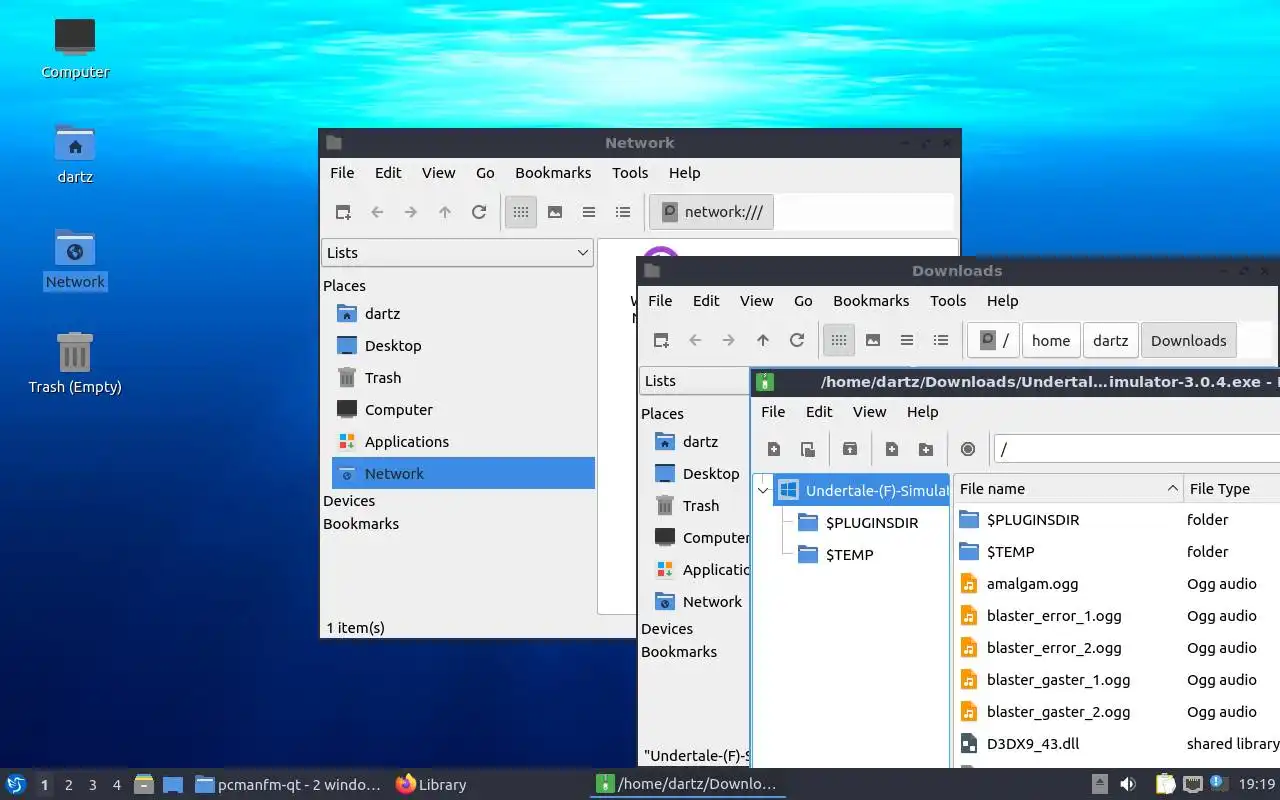The height and width of the screenshot is (800, 1280).
Task: Enable Icon View in Downloads window
Action: point(839,340)
